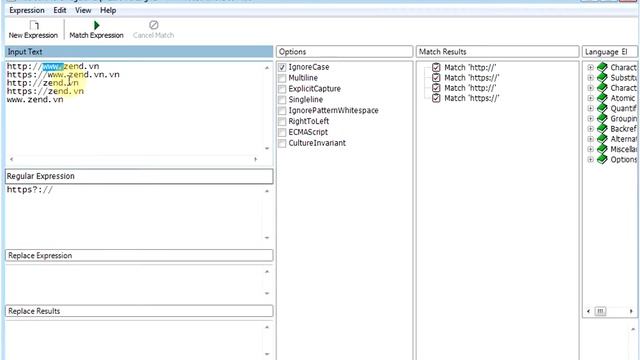This screenshot has width=640, height=360.
Task: Click Regular Expression box scroll-up arrow
Action: pos(267,191)
